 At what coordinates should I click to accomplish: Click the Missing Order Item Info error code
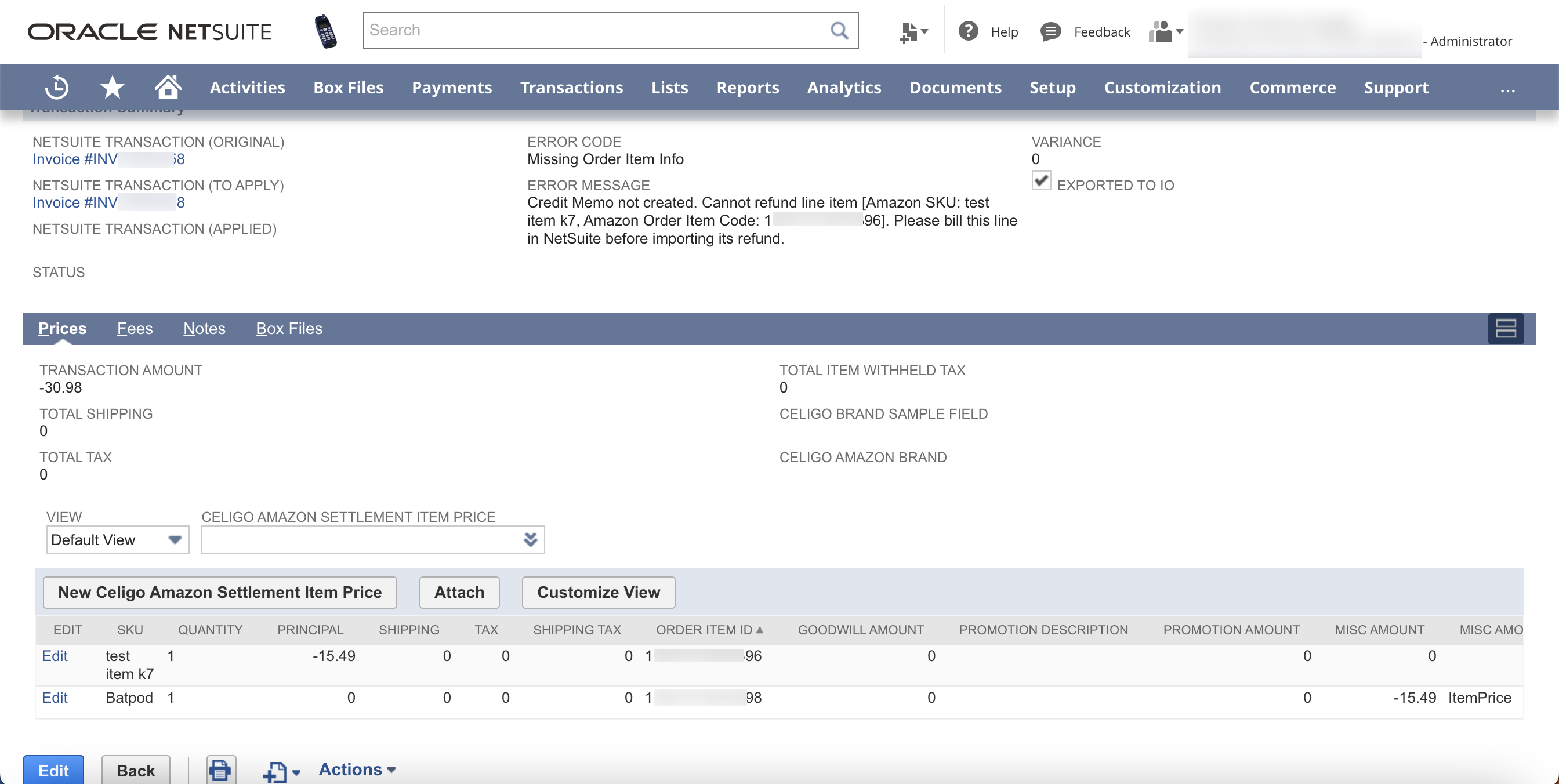pyautogui.click(x=605, y=159)
